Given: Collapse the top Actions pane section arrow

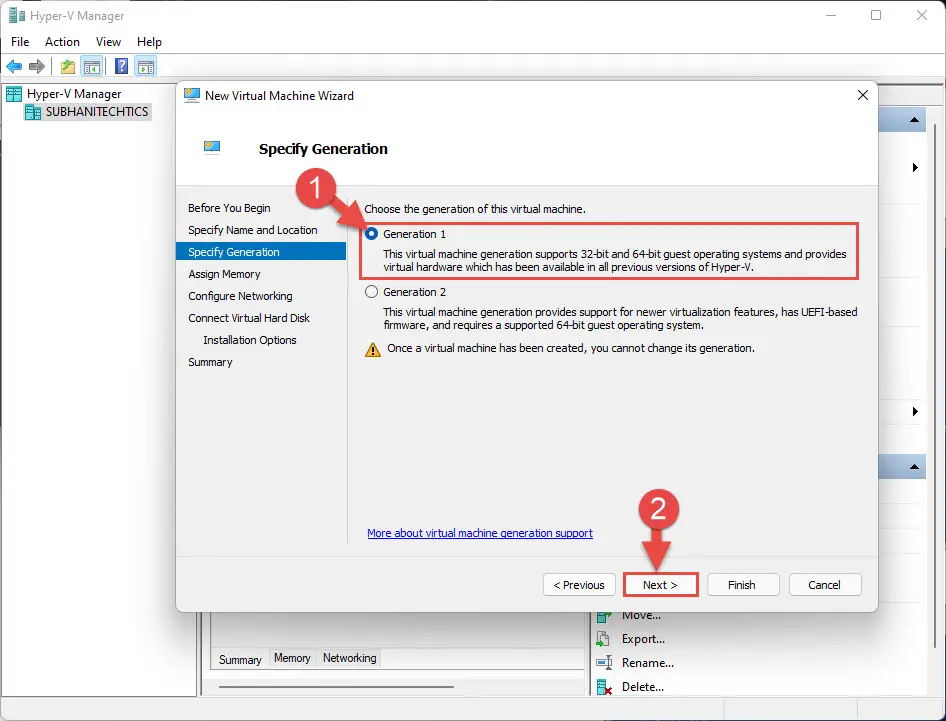Looking at the screenshot, I should pos(915,119).
